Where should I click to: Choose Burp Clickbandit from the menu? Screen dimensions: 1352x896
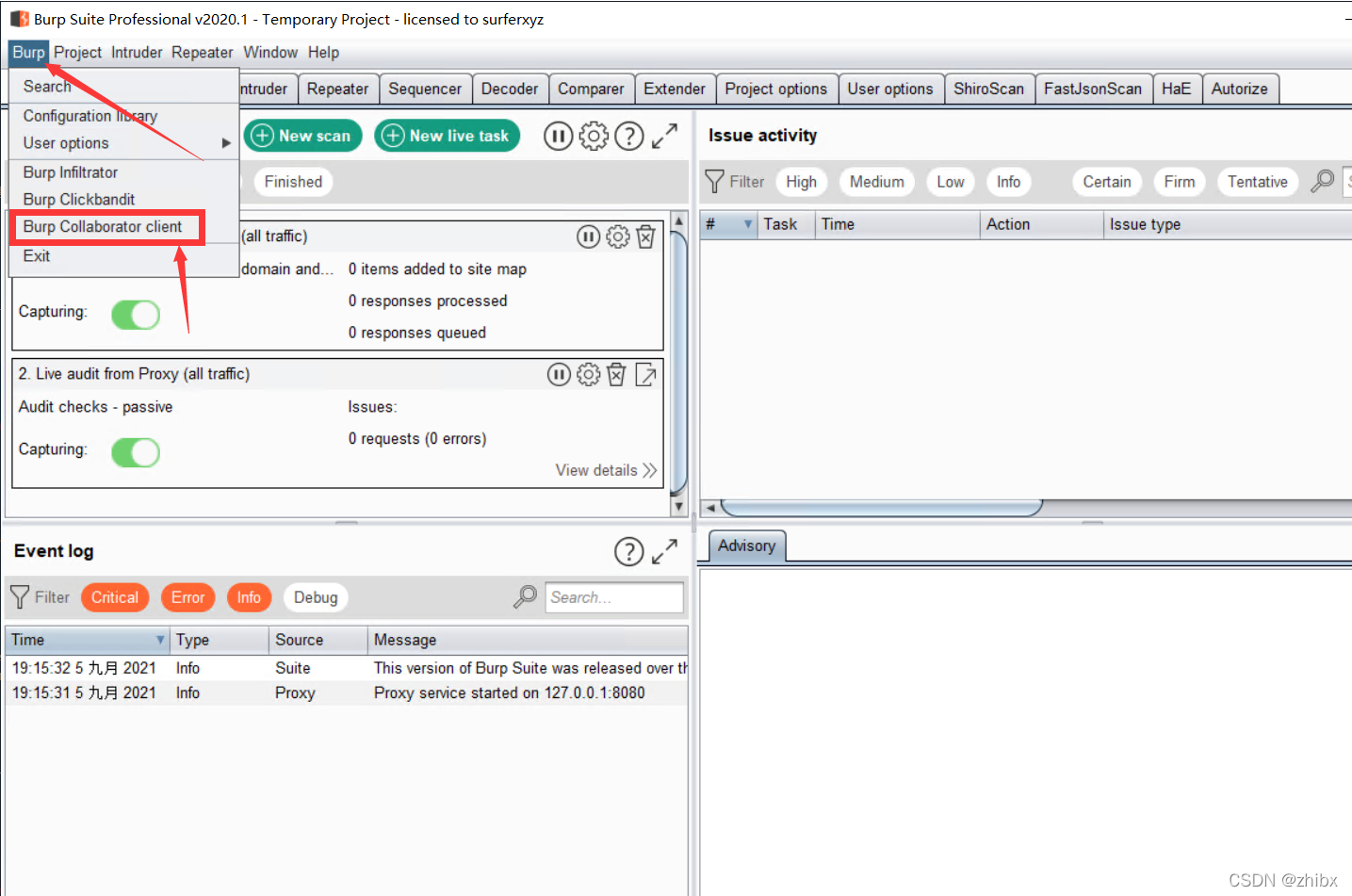tap(123, 200)
